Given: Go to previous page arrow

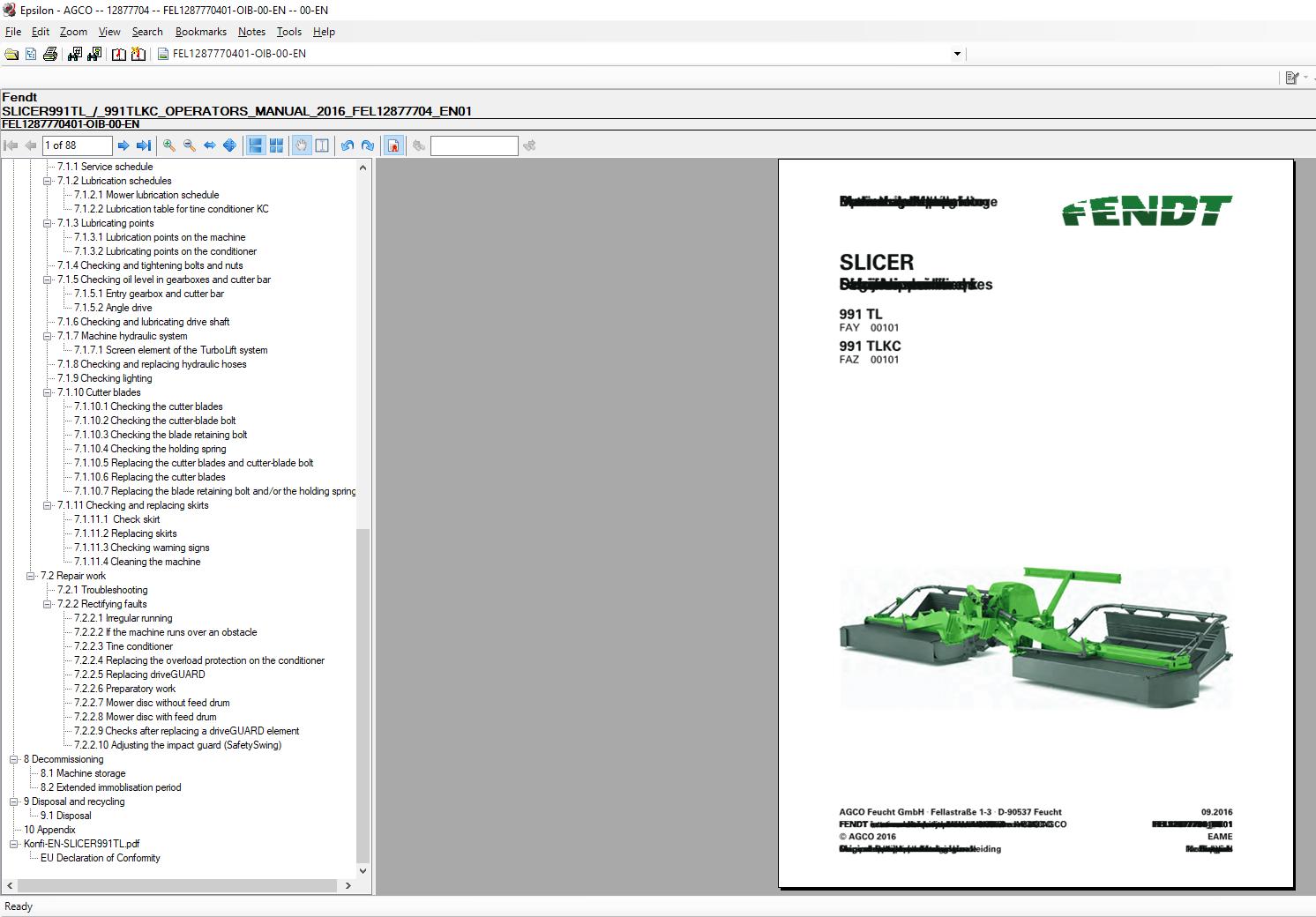Looking at the screenshot, I should 30,145.
